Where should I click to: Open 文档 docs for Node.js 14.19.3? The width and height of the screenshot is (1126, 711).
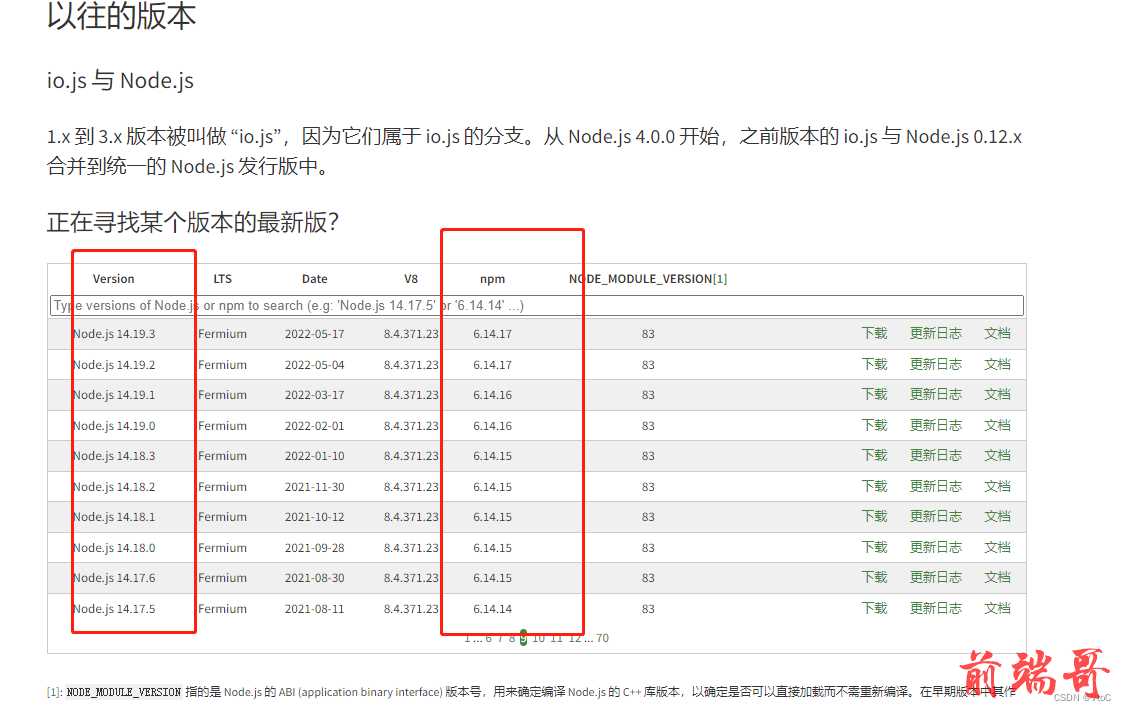pos(997,333)
